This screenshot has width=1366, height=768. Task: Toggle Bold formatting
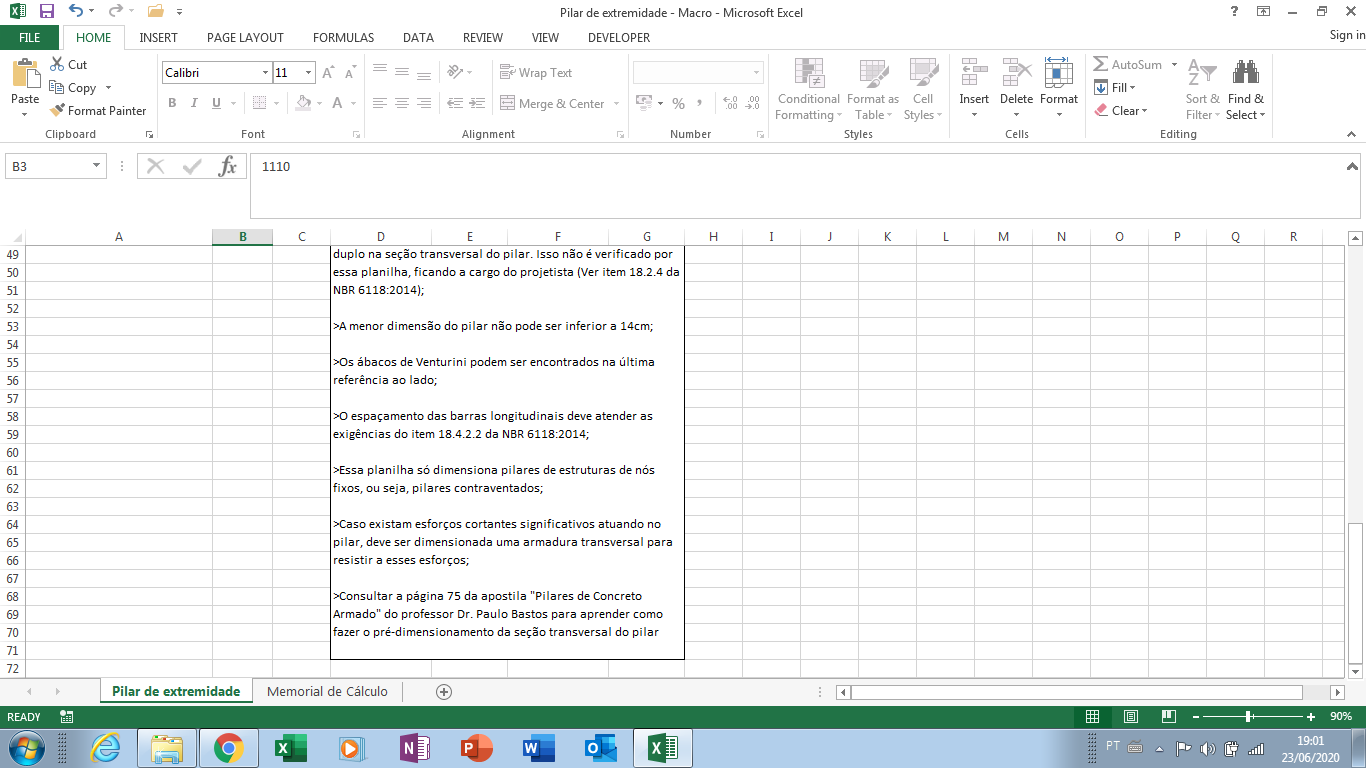pos(172,103)
